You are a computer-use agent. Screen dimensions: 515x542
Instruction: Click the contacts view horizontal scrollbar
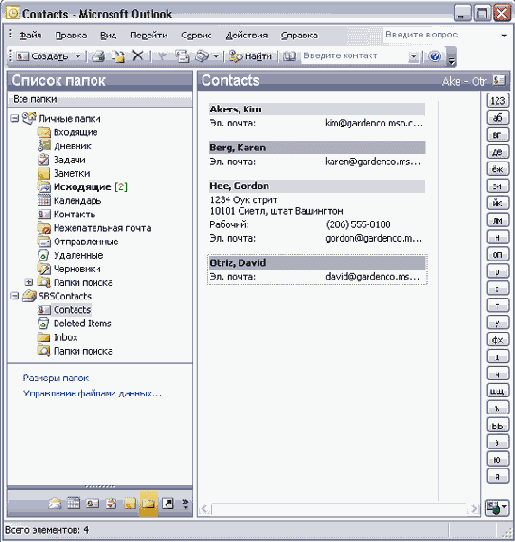(339, 509)
